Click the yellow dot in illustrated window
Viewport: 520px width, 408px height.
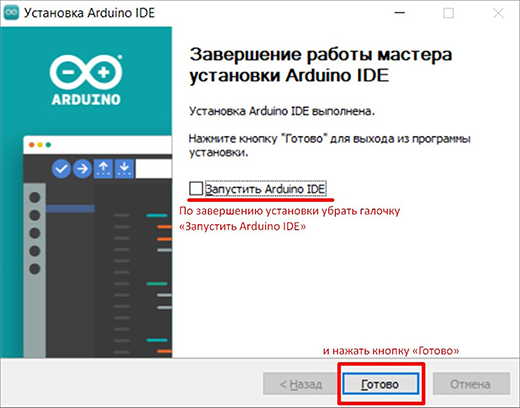pos(40,145)
